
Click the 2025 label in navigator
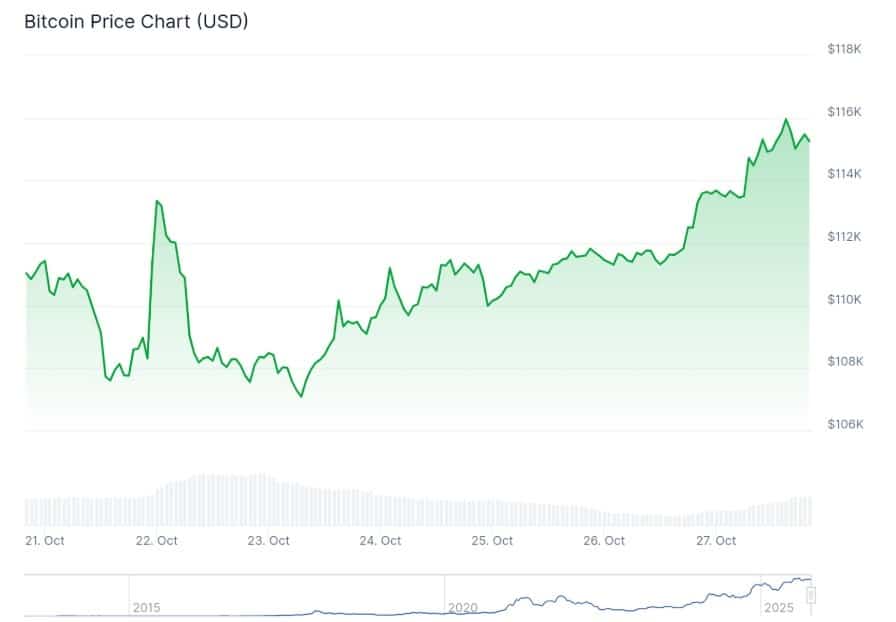pos(777,607)
